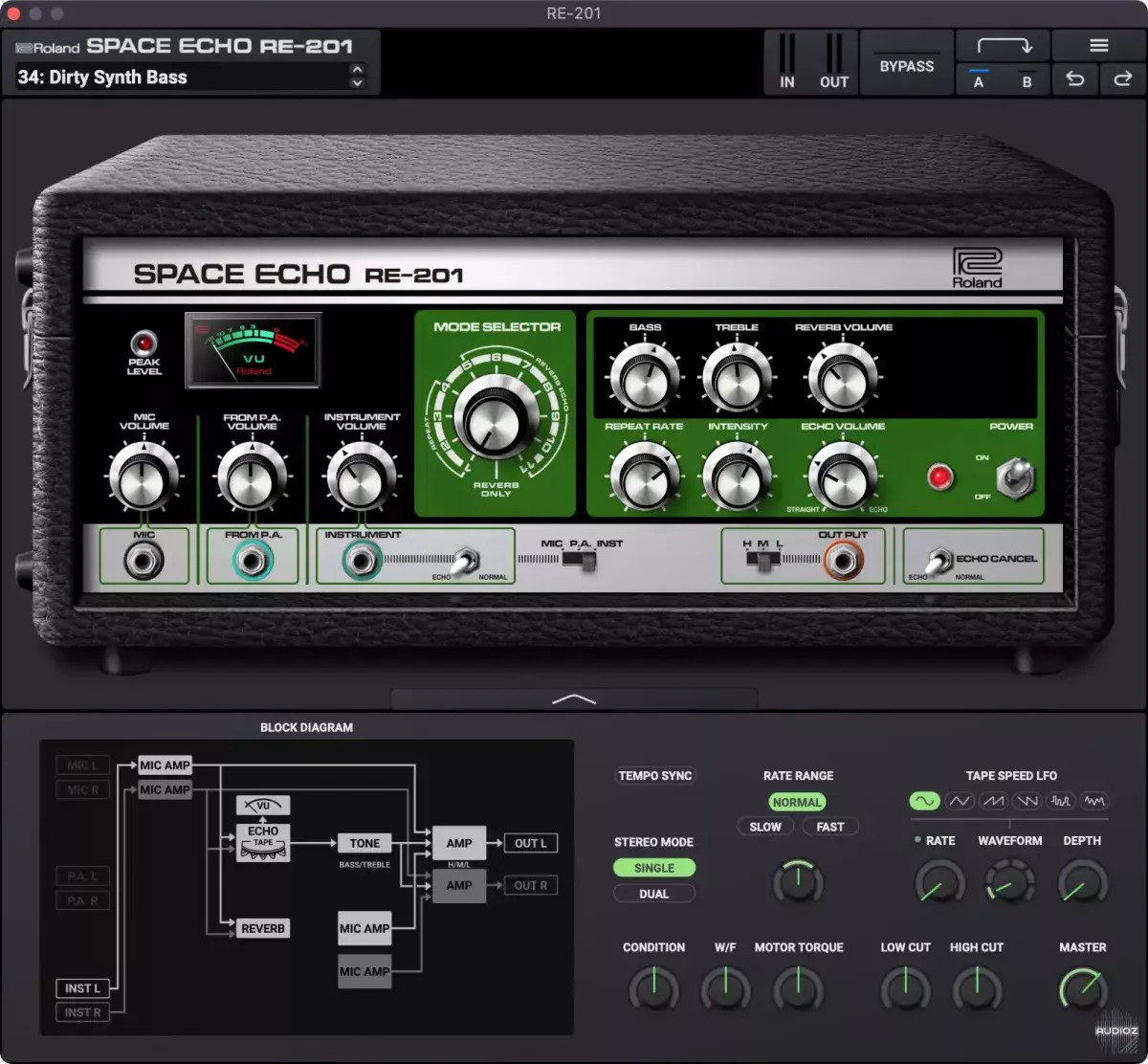Select SINGLE stereo mode
Viewport: 1148px width, 1064px height.
(654, 868)
